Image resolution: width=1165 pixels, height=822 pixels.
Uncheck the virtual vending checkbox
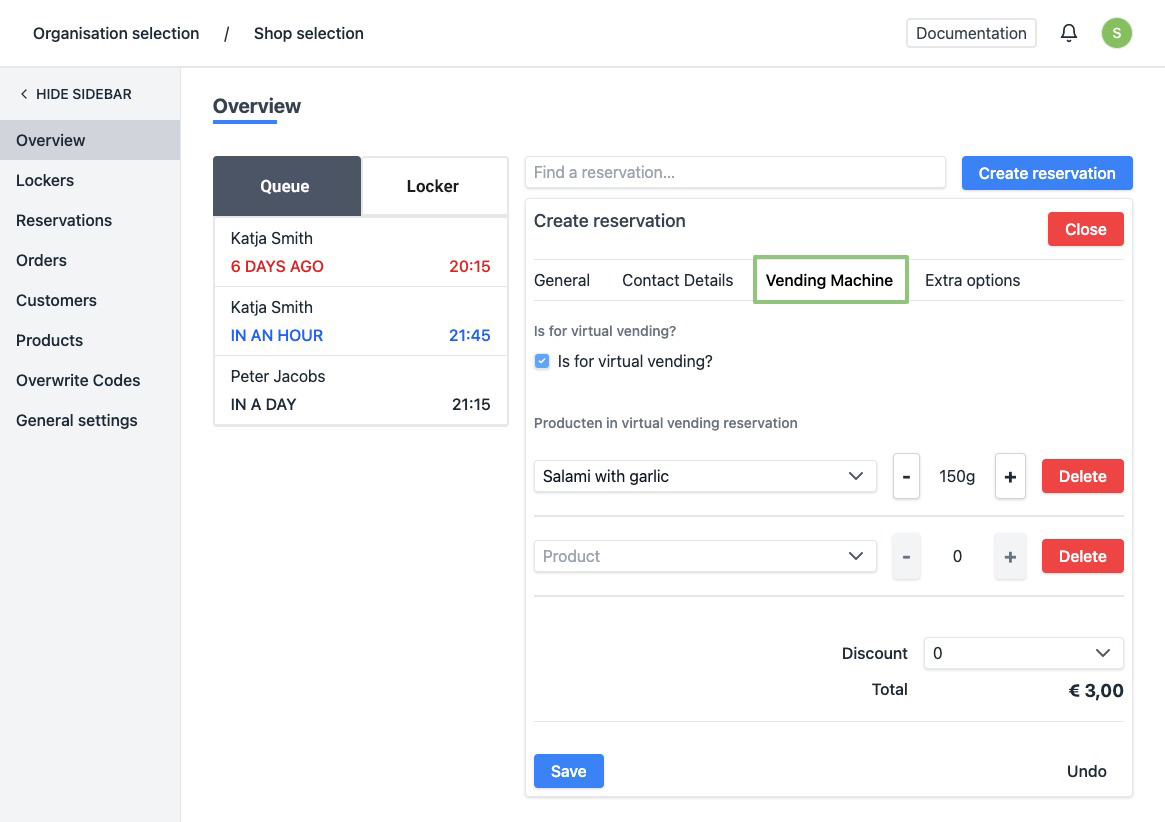click(542, 362)
